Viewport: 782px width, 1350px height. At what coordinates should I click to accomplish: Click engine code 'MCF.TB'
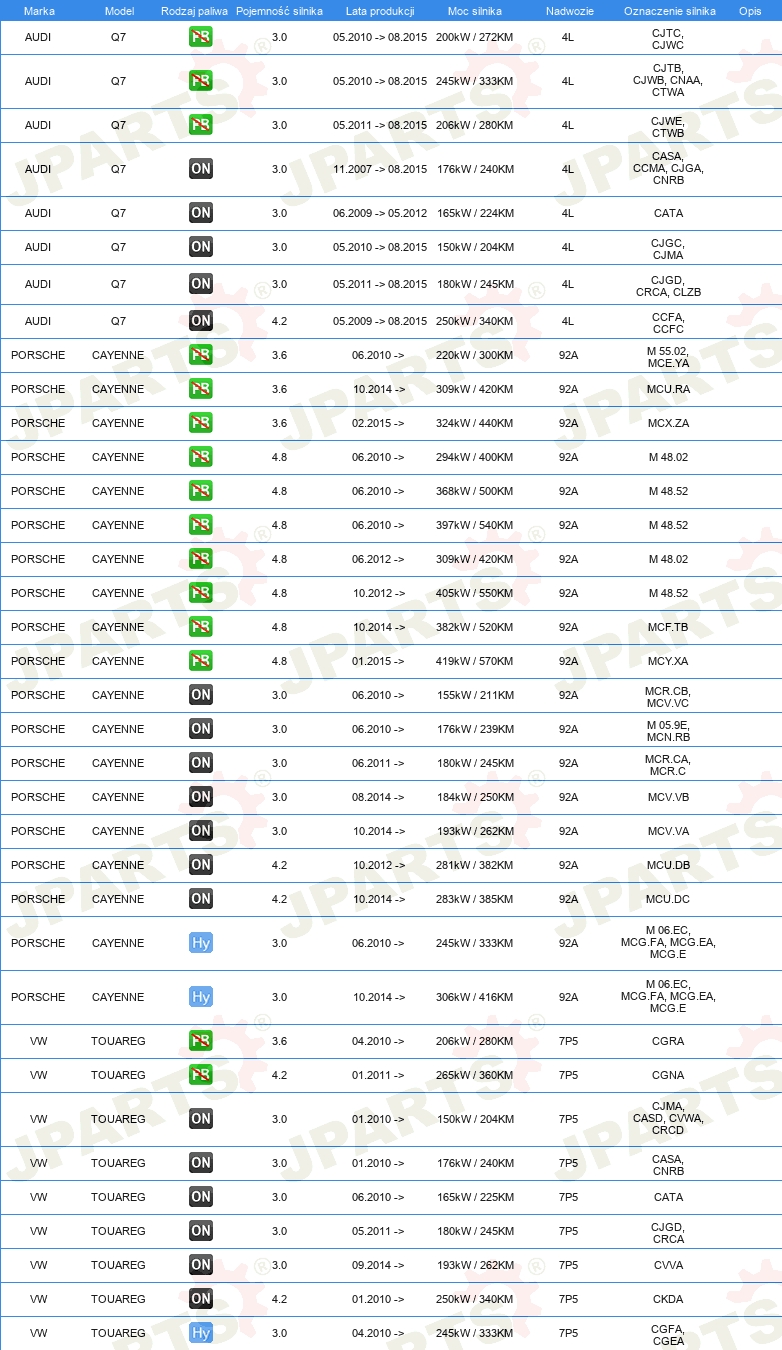pyautogui.click(x=668, y=627)
